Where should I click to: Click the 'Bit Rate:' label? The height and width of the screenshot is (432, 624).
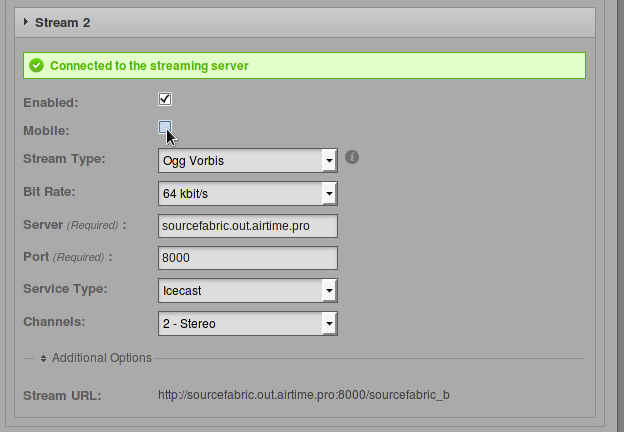point(49,192)
